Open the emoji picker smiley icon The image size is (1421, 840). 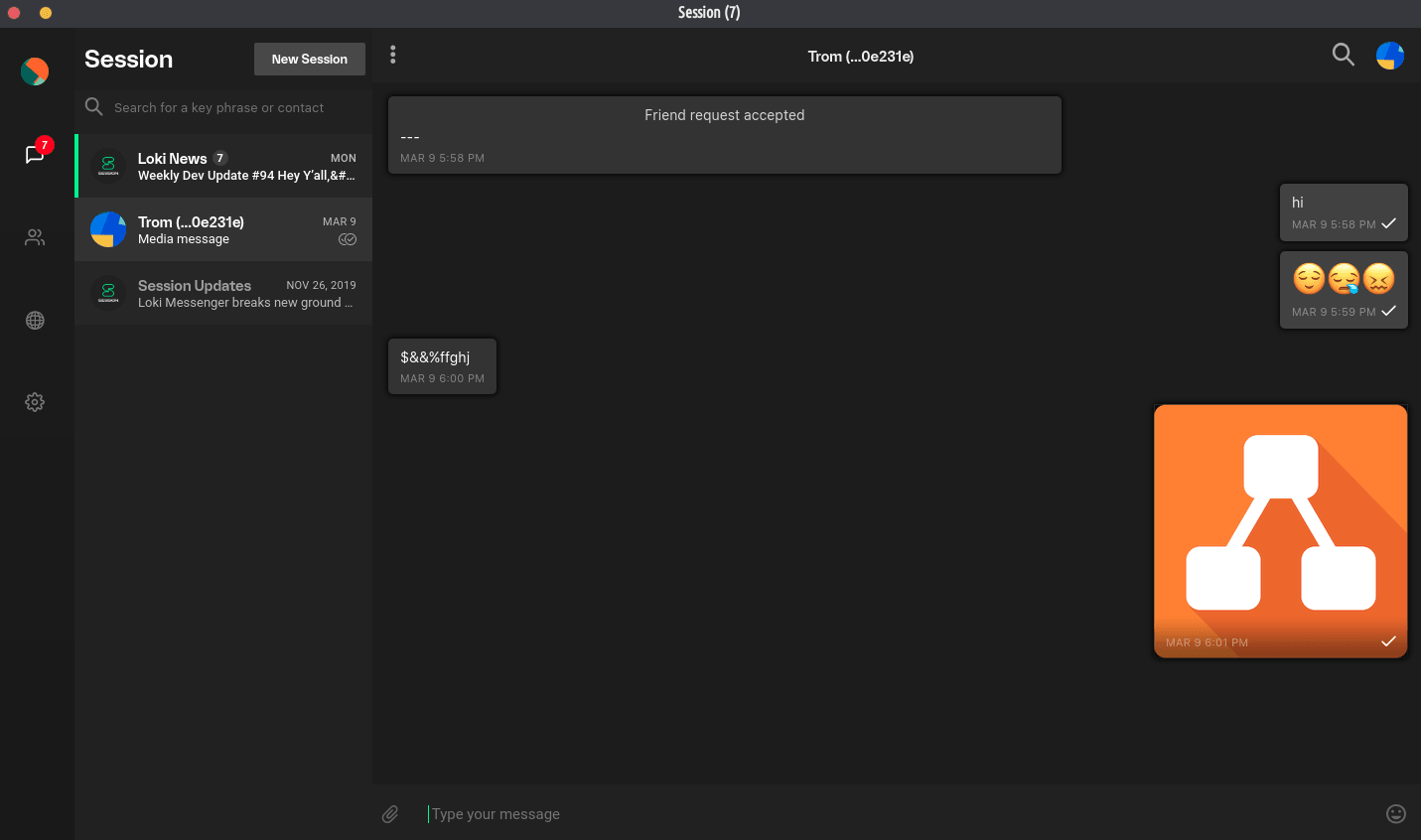[x=1396, y=814]
